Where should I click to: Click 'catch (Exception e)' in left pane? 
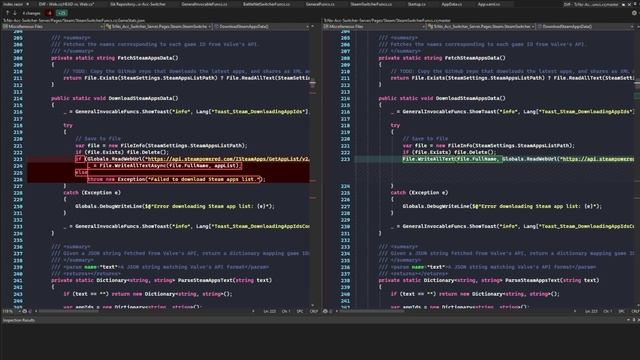[x=92, y=193]
